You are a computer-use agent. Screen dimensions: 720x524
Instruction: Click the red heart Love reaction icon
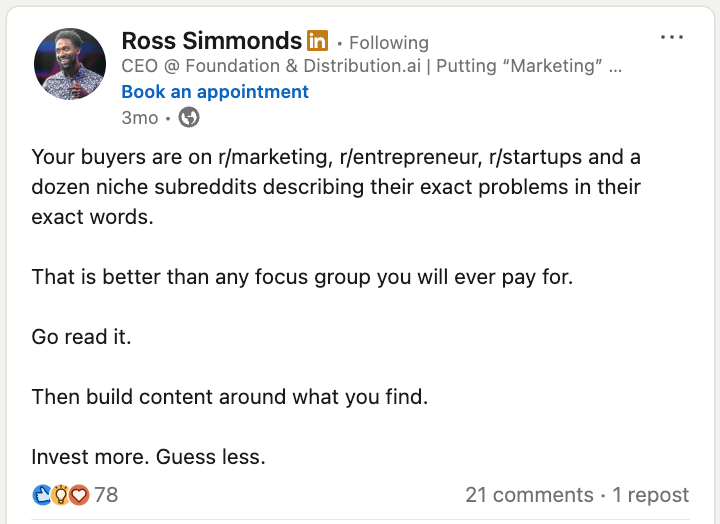(79, 495)
